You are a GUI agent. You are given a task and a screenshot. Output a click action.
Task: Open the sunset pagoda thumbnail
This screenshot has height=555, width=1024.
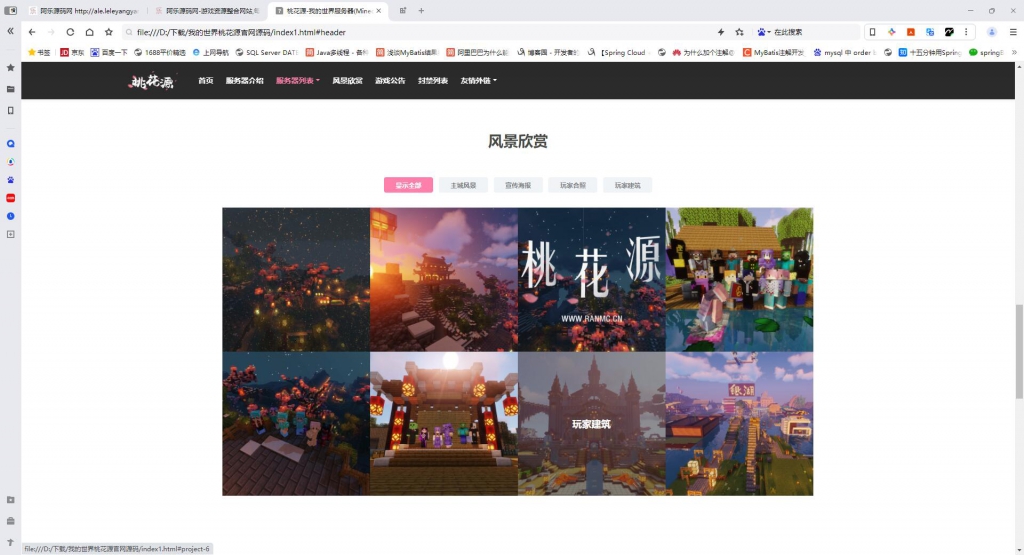pyautogui.click(x=444, y=279)
